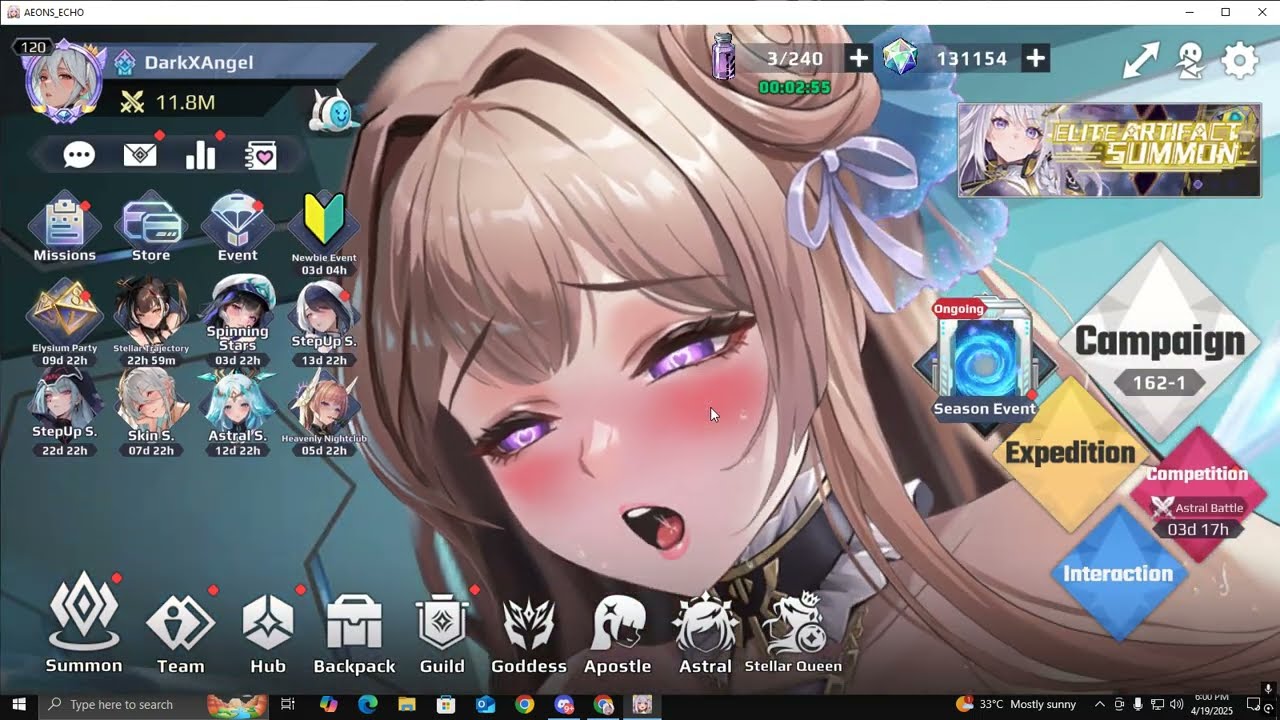Open the Backpack inventory
The image size is (1280, 720).
354,633
